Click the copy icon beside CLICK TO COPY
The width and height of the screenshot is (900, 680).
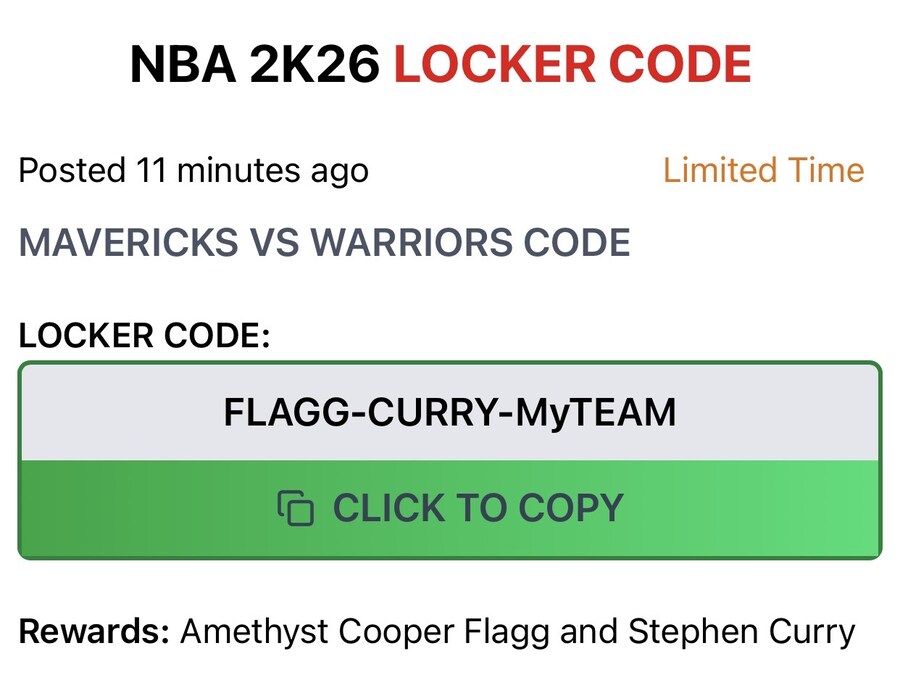295,509
